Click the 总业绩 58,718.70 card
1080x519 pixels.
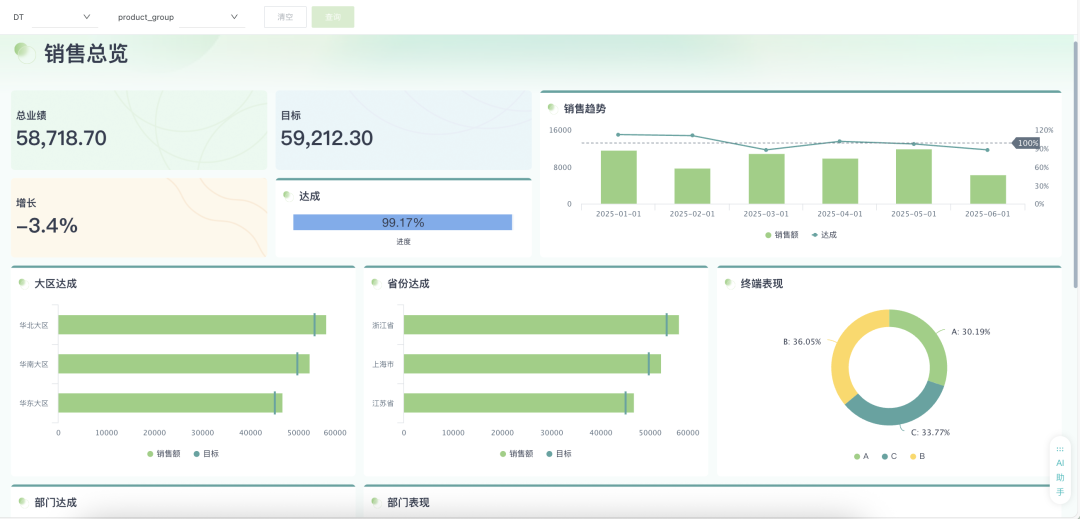(x=139, y=130)
